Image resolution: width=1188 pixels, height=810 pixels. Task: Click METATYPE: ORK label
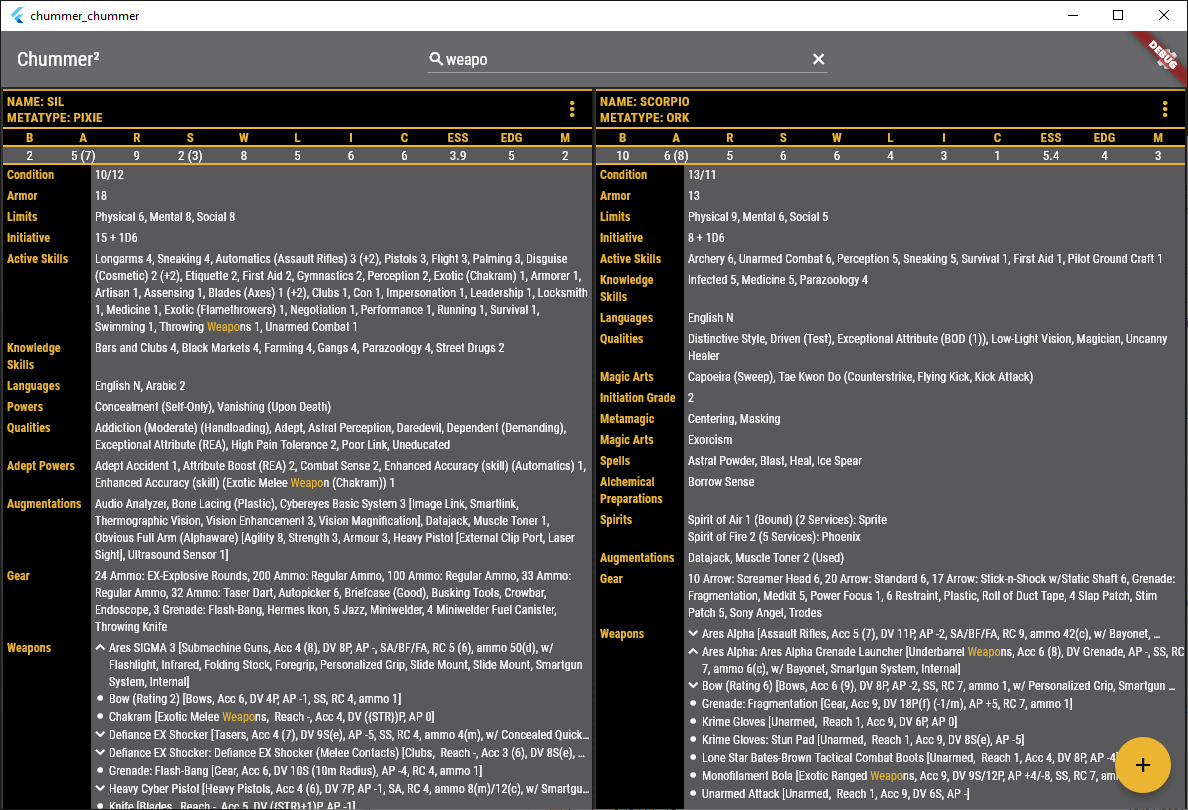coord(644,118)
